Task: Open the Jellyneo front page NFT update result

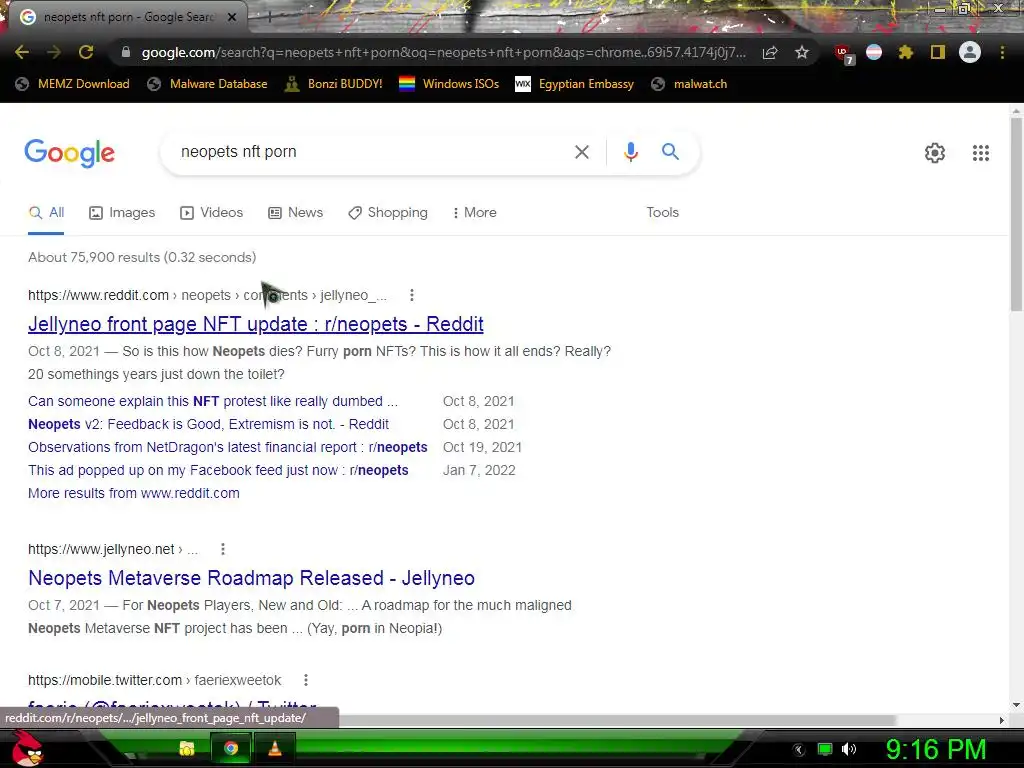Action: (x=255, y=324)
